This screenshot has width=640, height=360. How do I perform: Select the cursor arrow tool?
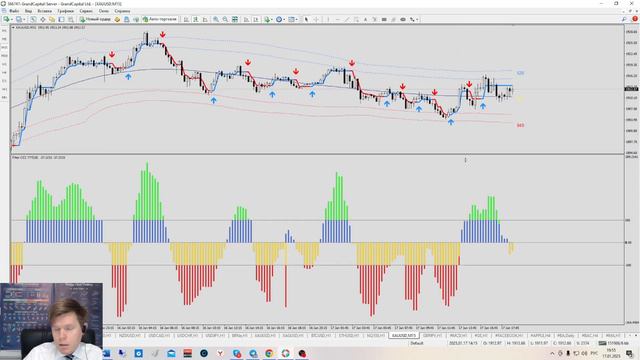306,19
